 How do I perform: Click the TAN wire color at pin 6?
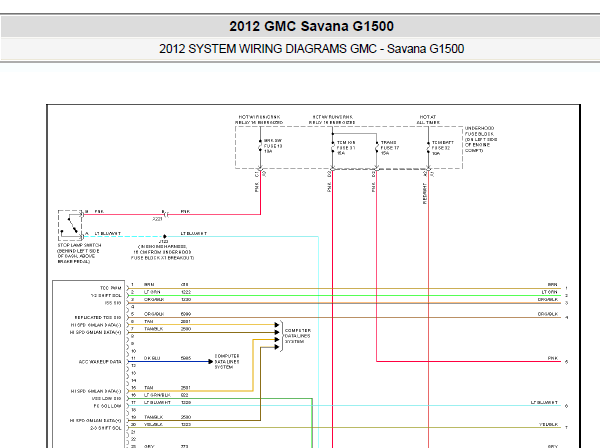click(x=148, y=321)
